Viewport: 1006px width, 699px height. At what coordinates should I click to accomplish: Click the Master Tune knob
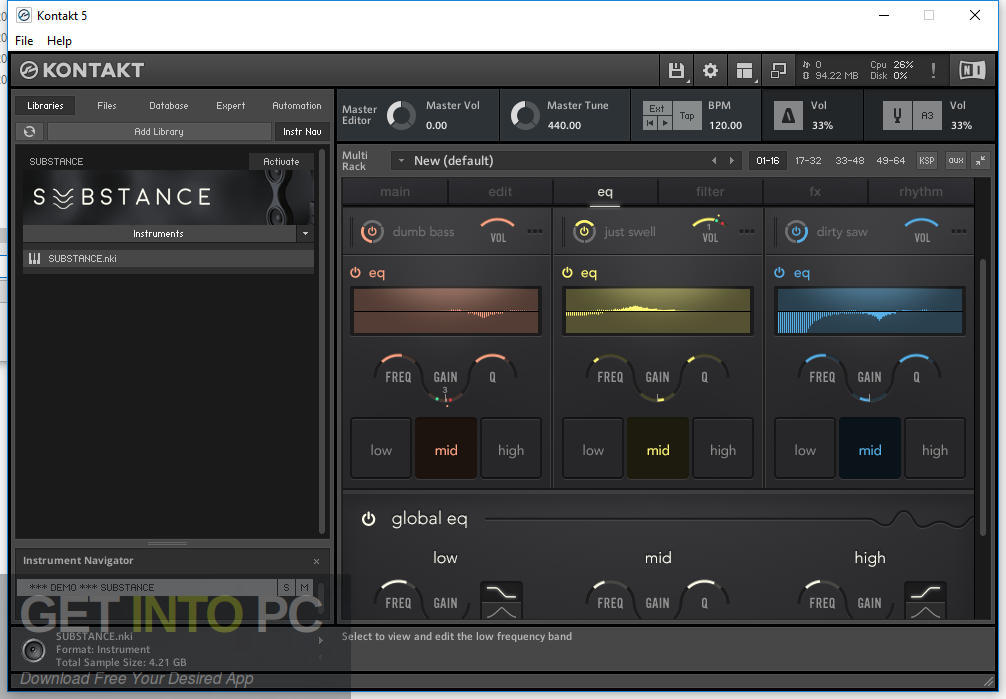(x=525, y=116)
